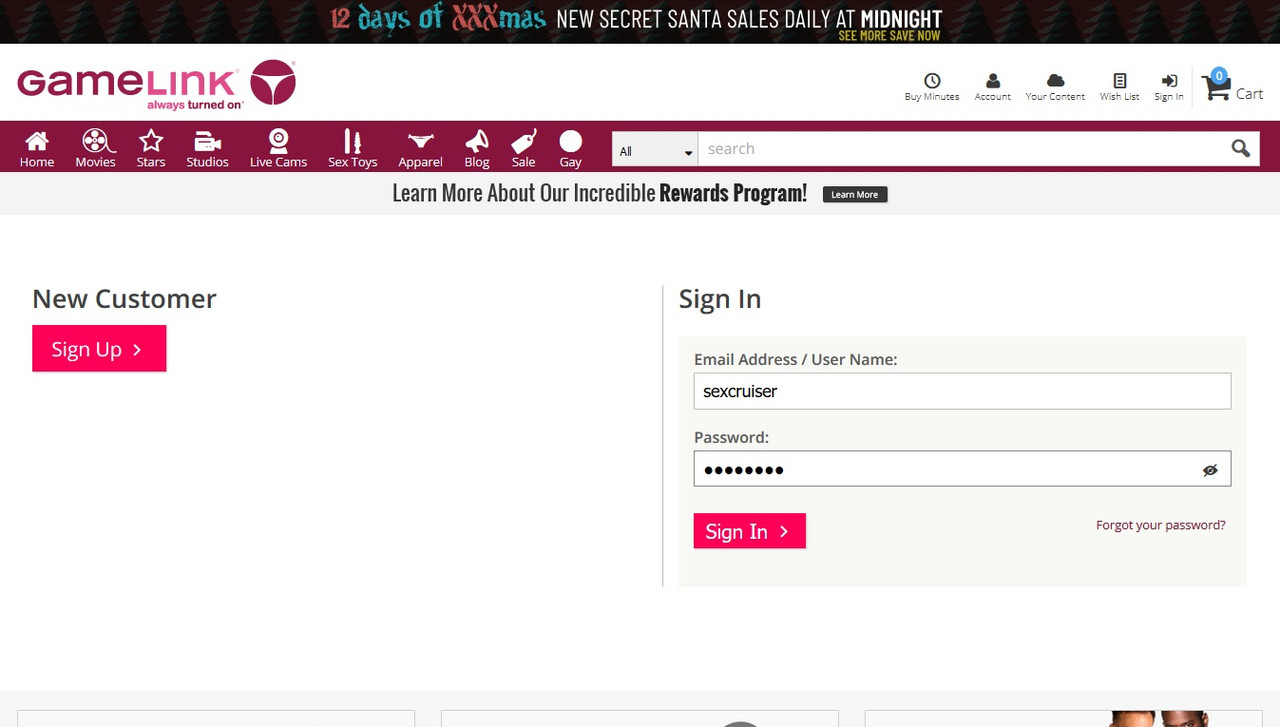
Task: Click the Sign Up button
Action: pyautogui.click(x=99, y=348)
